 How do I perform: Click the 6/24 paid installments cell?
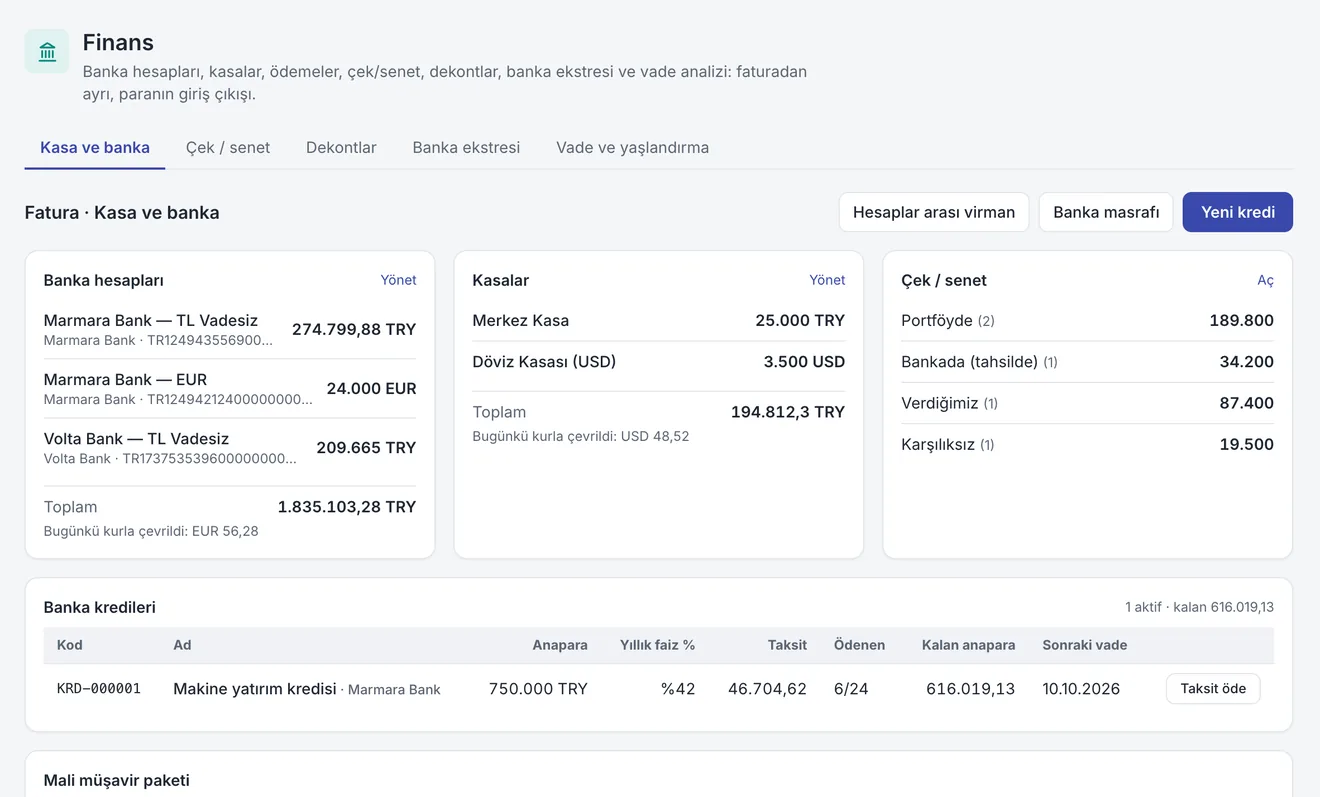coord(852,688)
